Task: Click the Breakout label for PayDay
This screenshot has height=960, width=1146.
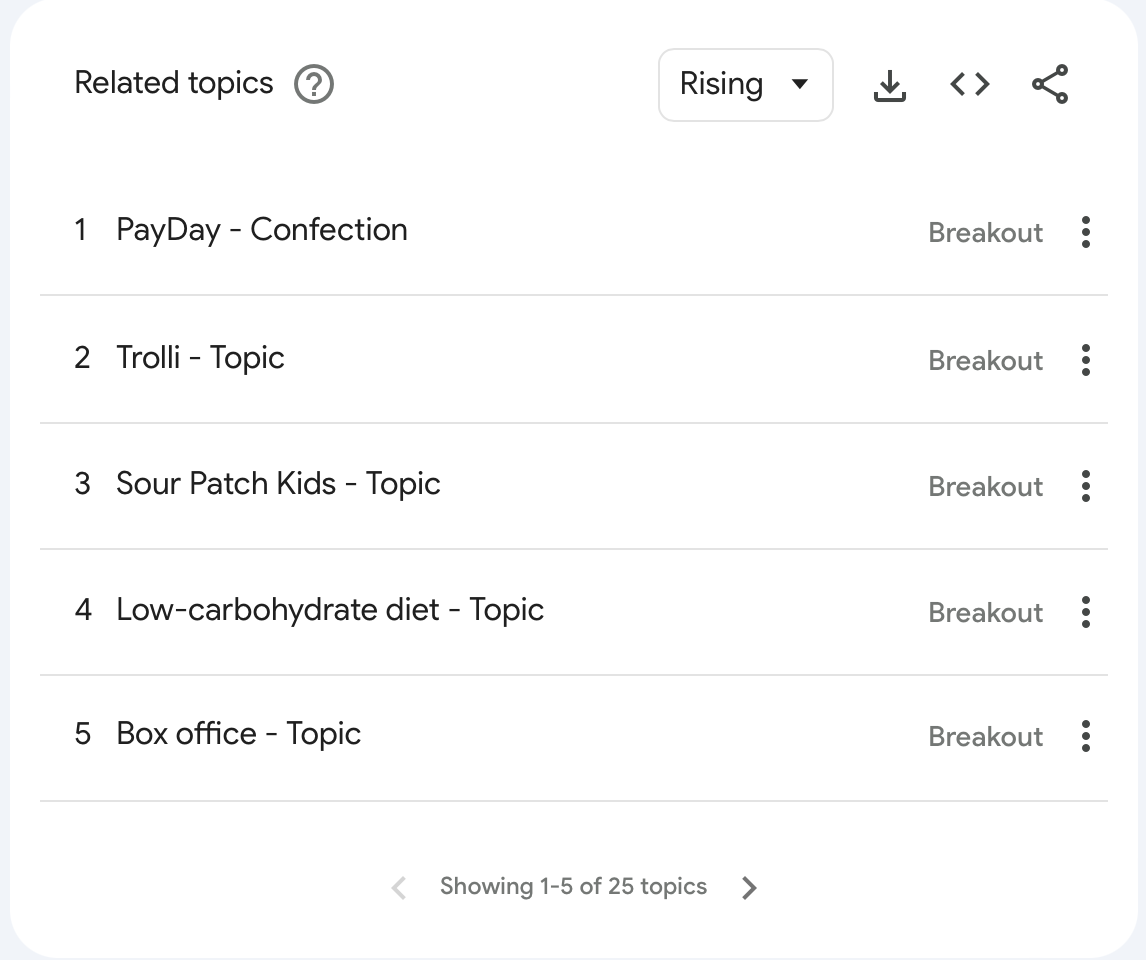Action: coord(985,233)
